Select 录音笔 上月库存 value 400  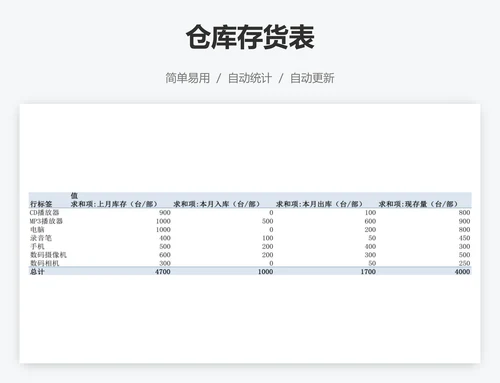[x=165, y=238]
